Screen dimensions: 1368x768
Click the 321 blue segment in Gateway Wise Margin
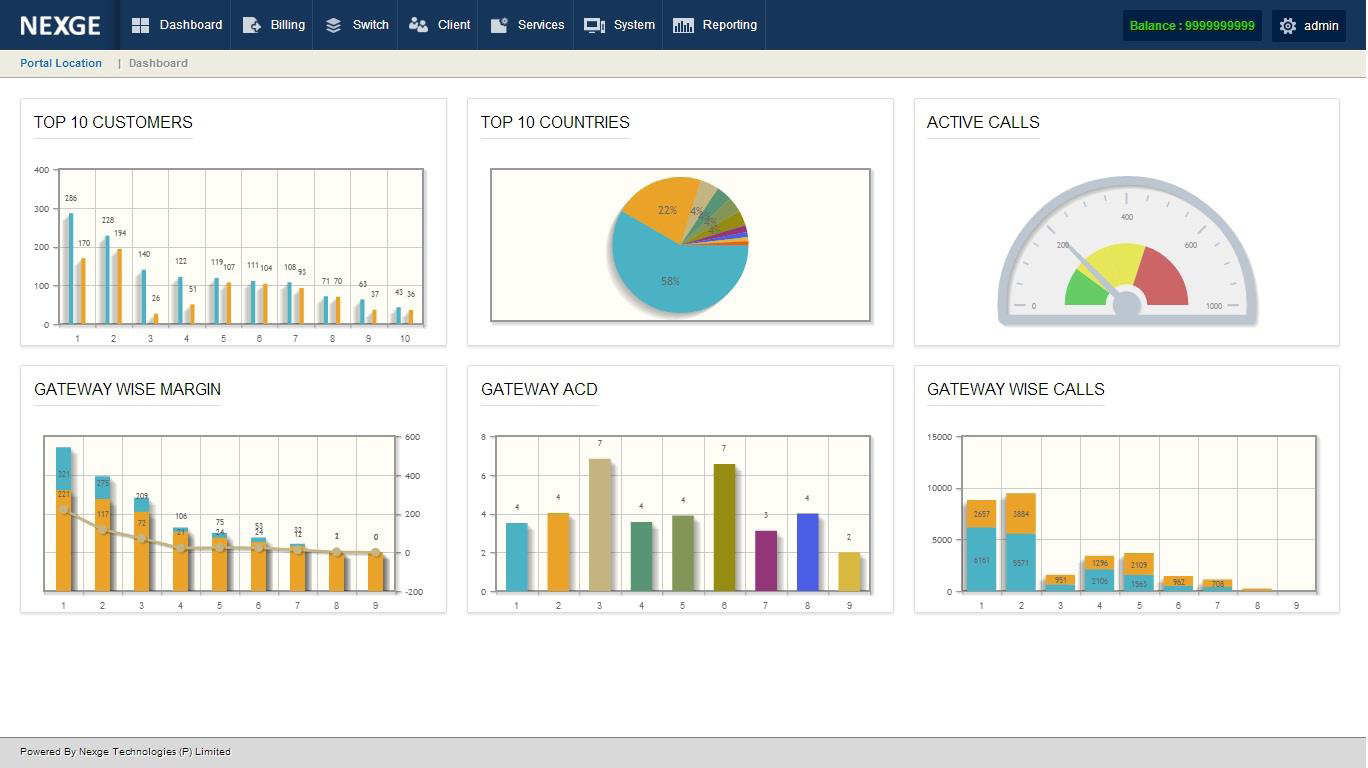[x=64, y=469]
